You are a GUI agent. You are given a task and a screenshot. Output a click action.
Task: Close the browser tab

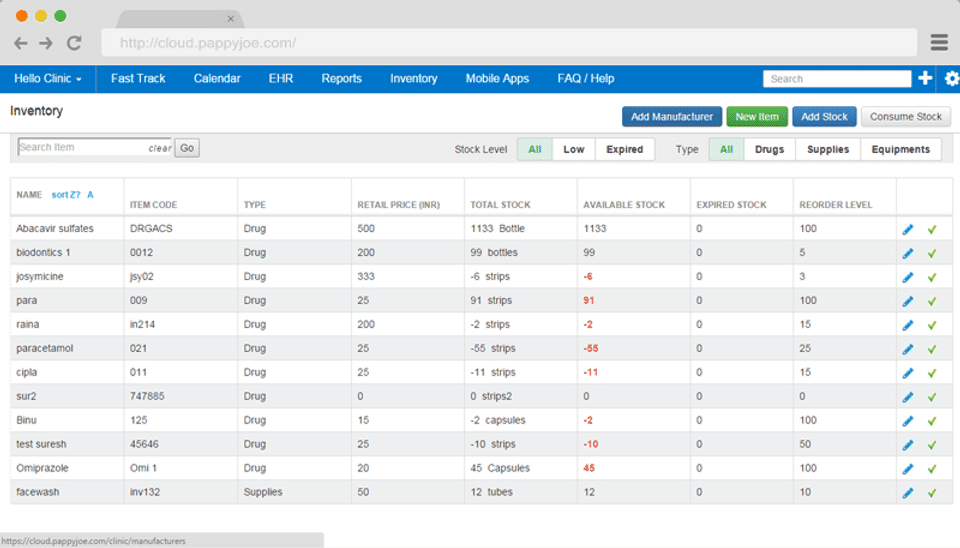click(230, 19)
